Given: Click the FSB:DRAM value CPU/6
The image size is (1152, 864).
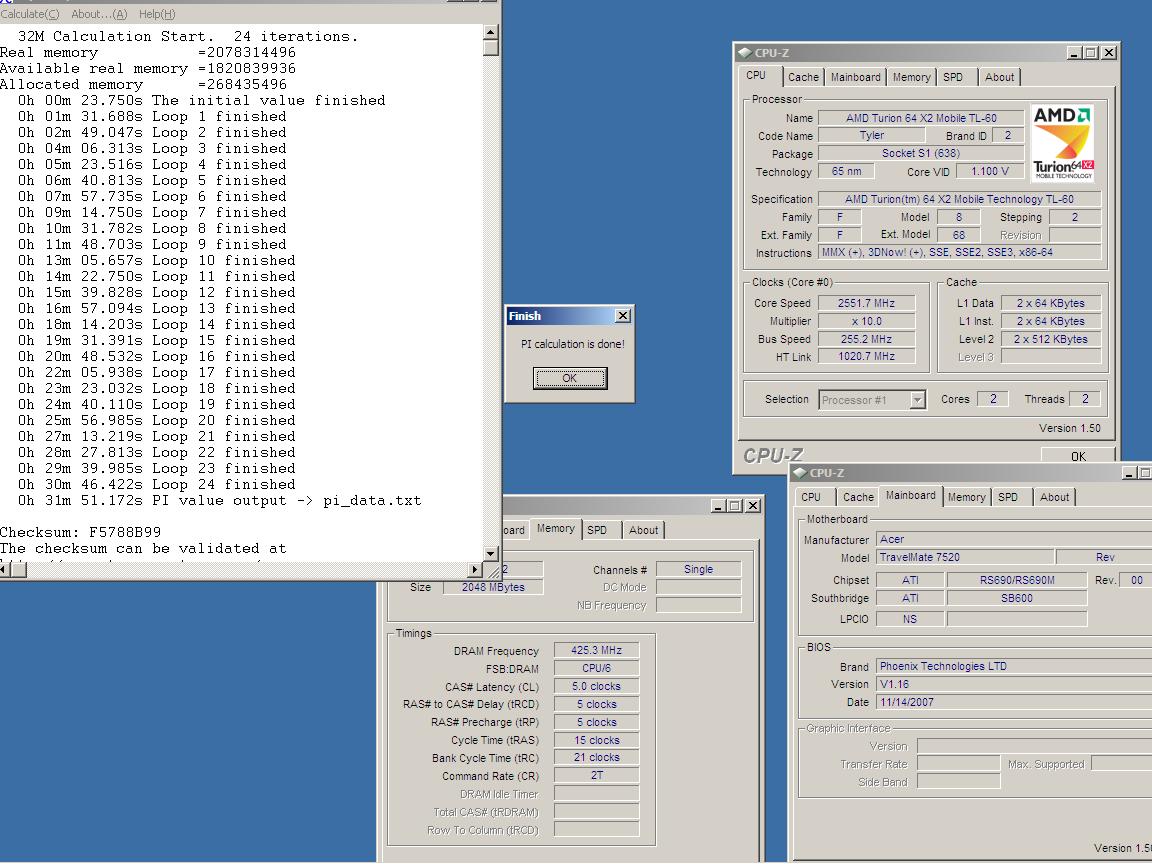Looking at the screenshot, I should click(x=596, y=668).
